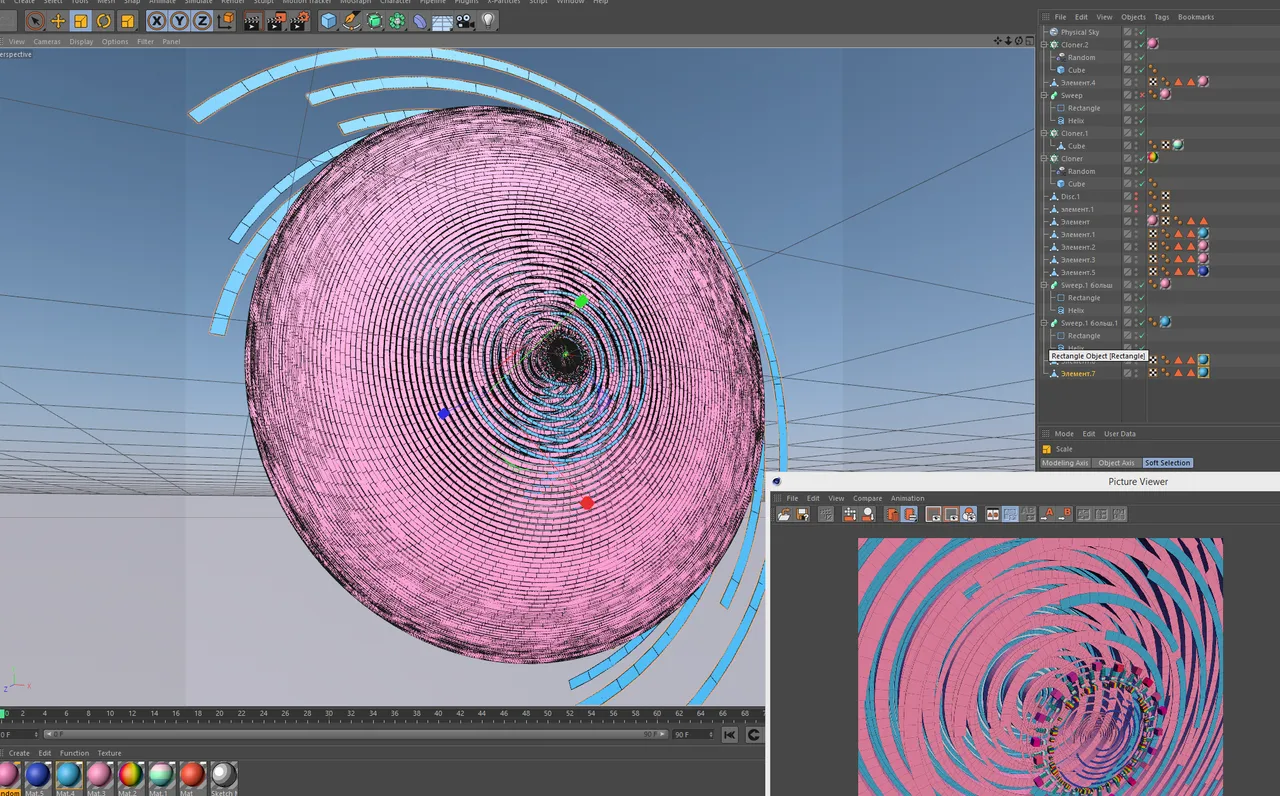The height and width of the screenshot is (796, 1280).
Task: Select Disc.1 object in list
Action: [1070, 196]
